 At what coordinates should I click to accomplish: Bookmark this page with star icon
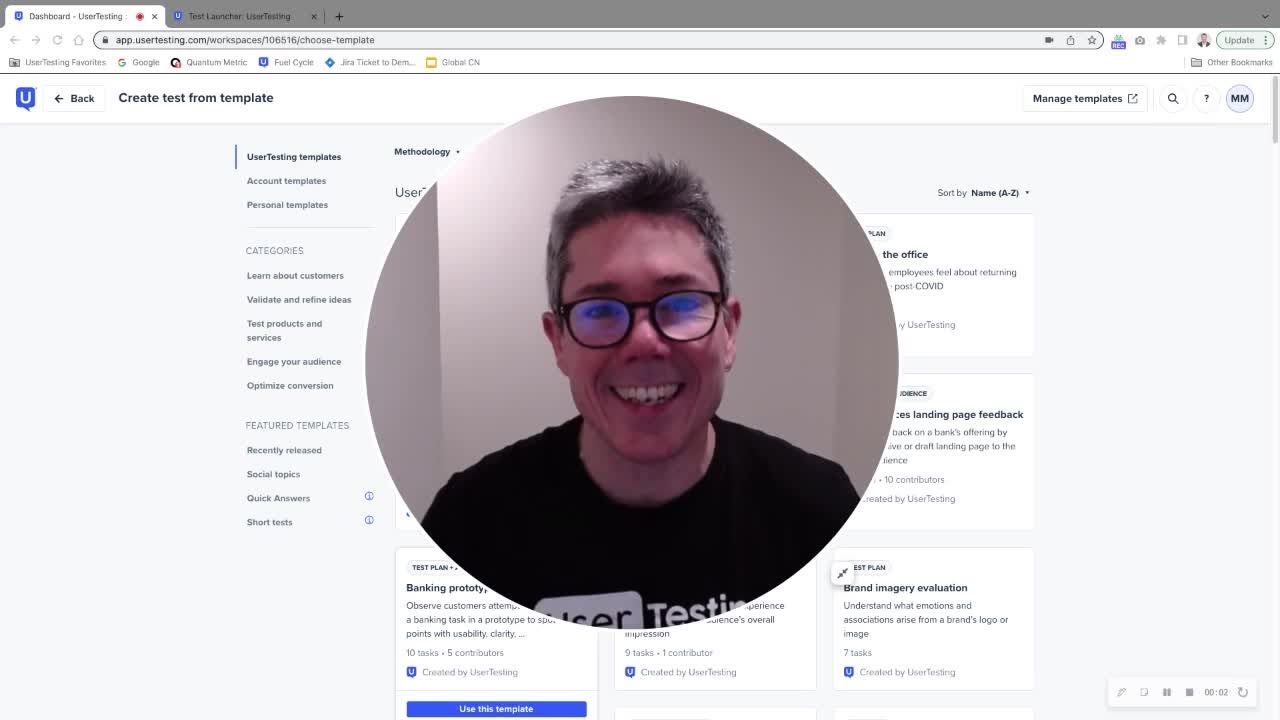1092,40
